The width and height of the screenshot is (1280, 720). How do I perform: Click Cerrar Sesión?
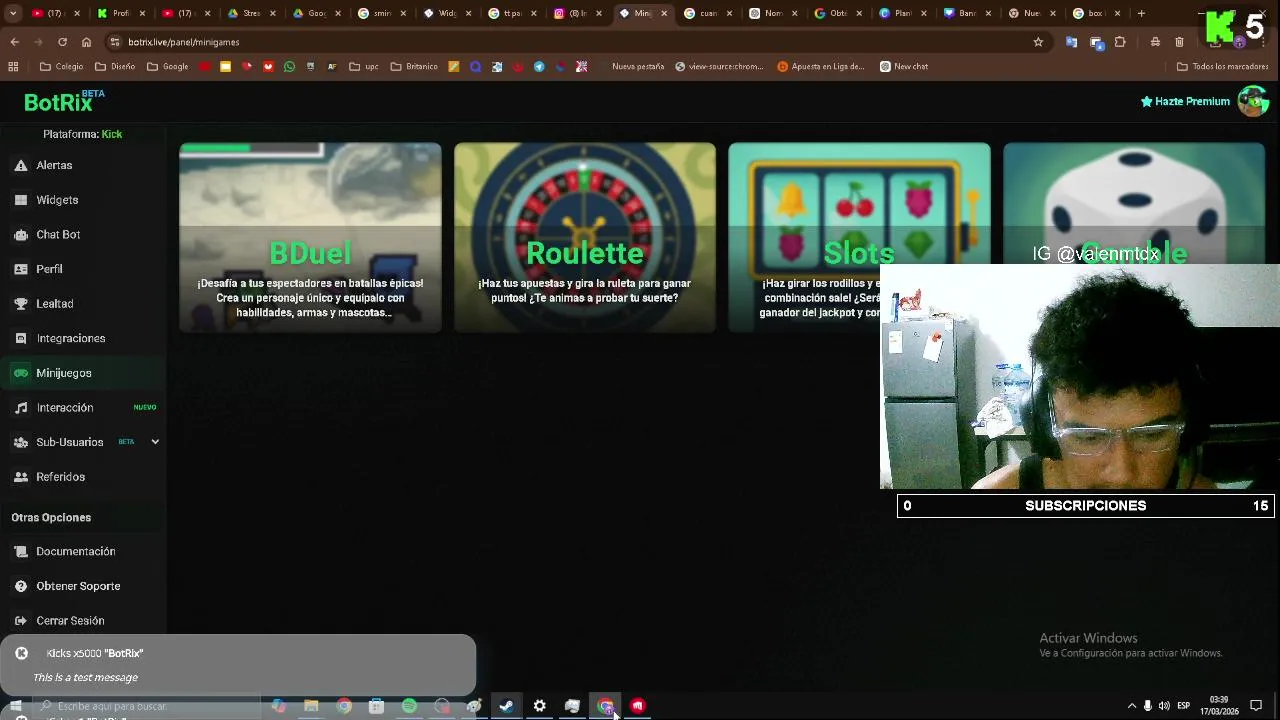tap(70, 621)
